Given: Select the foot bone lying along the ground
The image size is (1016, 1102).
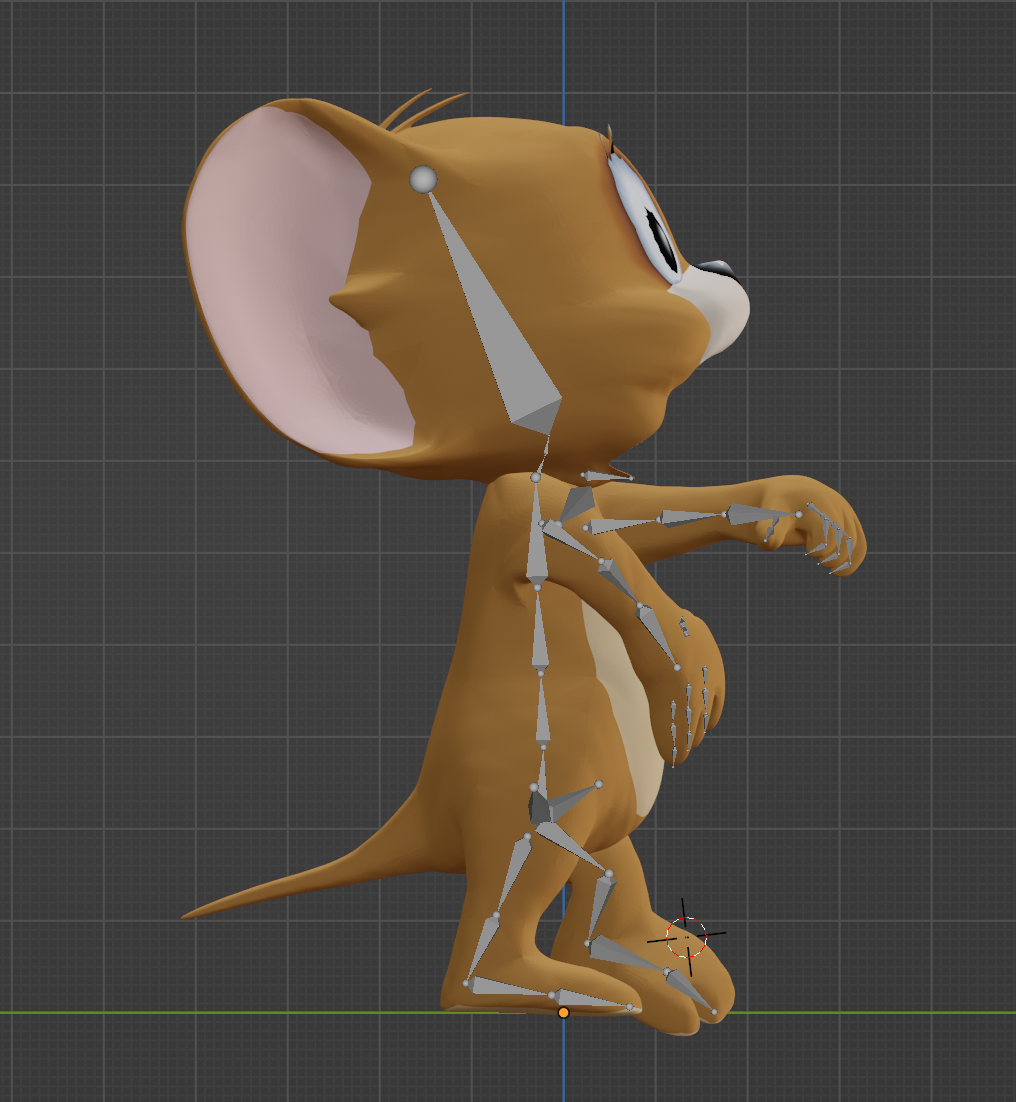Looking at the screenshot, I should pos(505,987).
